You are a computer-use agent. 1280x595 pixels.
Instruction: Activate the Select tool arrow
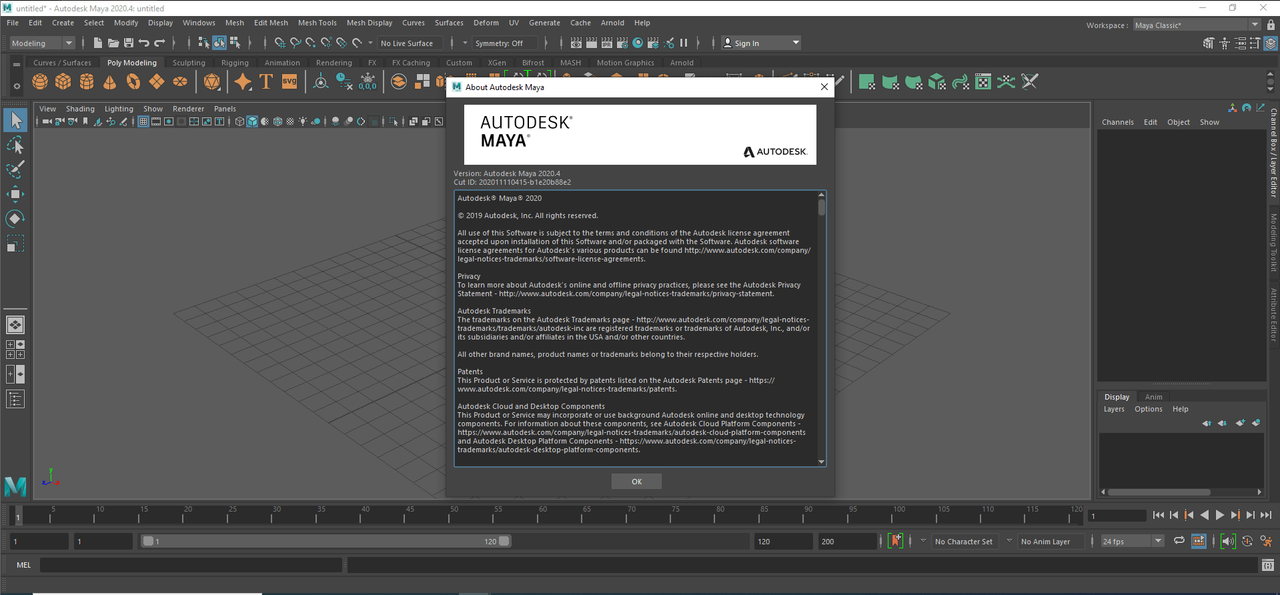coord(15,120)
